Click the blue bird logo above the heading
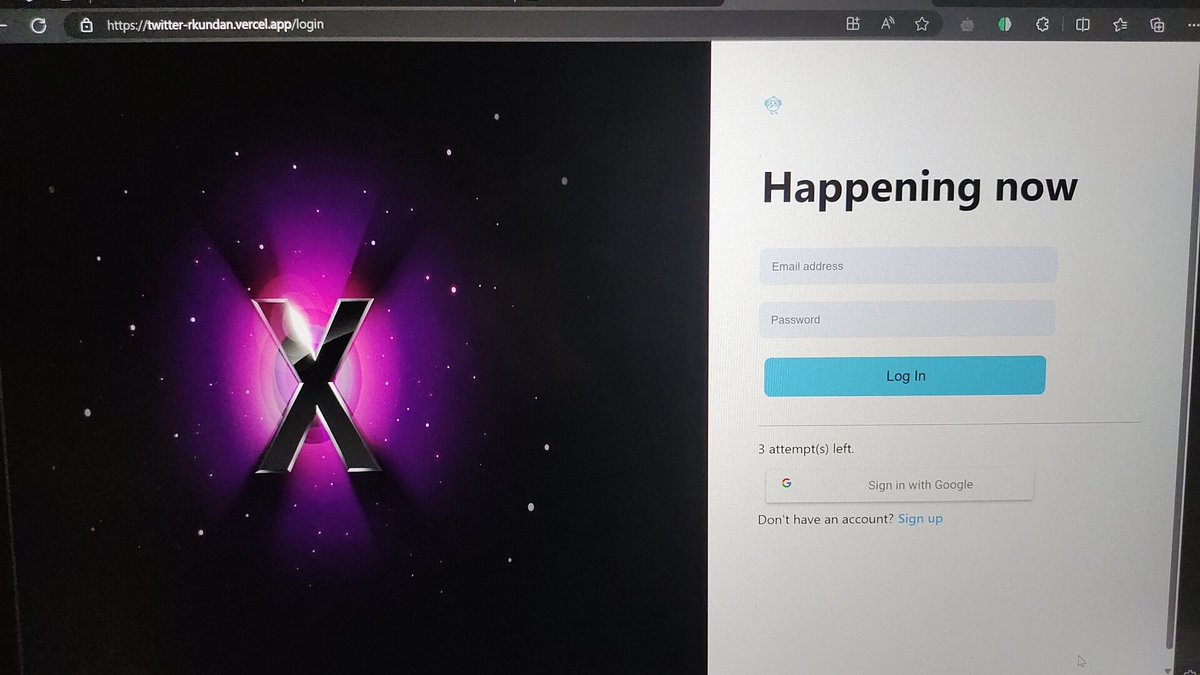This screenshot has height=675, width=1200. [x=772, y=104]
